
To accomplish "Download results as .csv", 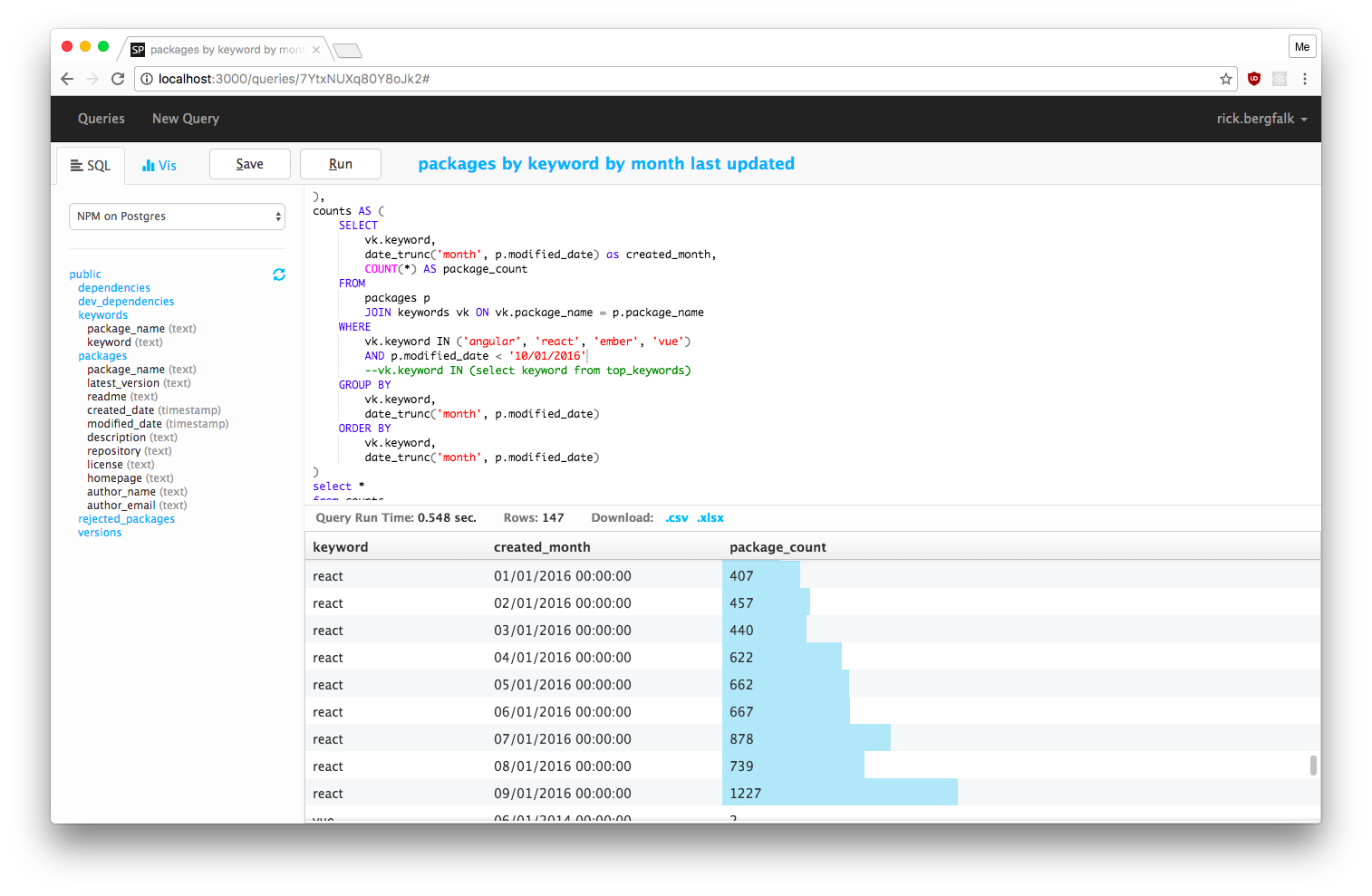I will (x=677, y=517).
